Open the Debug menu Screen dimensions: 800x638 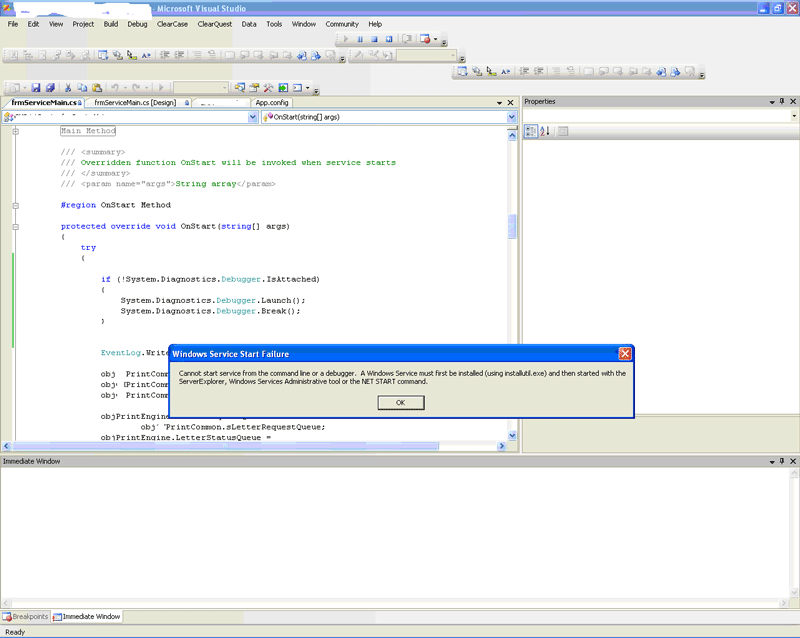[137, 24]
